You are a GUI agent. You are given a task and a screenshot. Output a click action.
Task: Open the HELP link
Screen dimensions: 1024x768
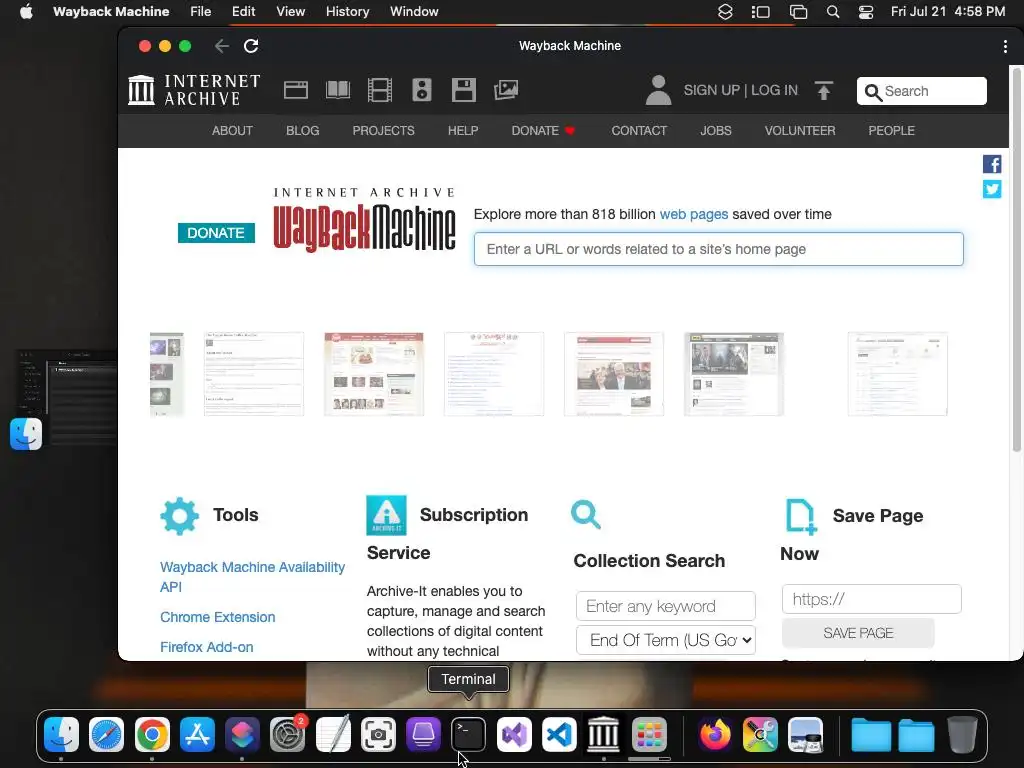(463, 131)
